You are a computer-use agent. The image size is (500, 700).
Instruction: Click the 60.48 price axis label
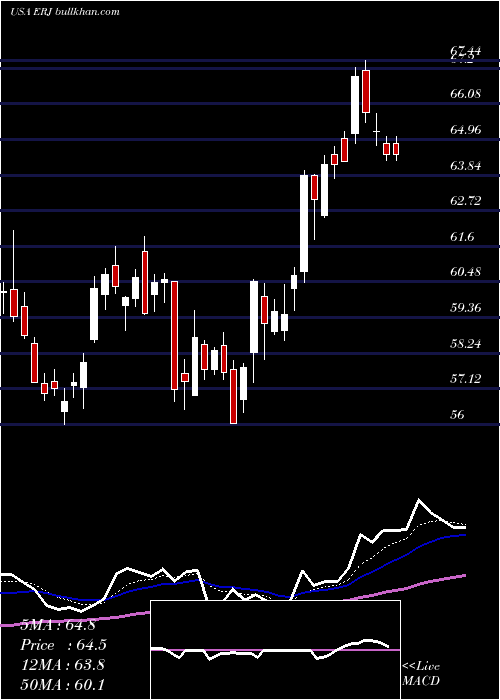click(466, 272)
